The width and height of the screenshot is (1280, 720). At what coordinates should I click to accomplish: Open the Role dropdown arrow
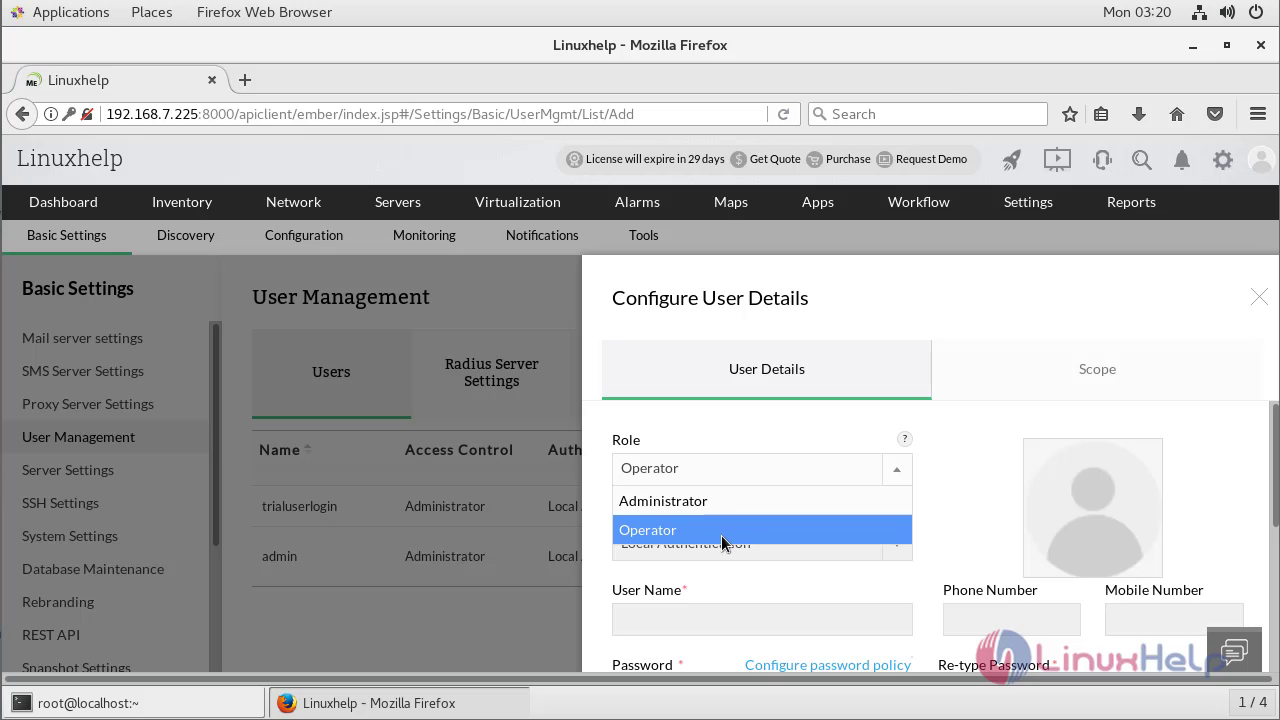(897, 469)
